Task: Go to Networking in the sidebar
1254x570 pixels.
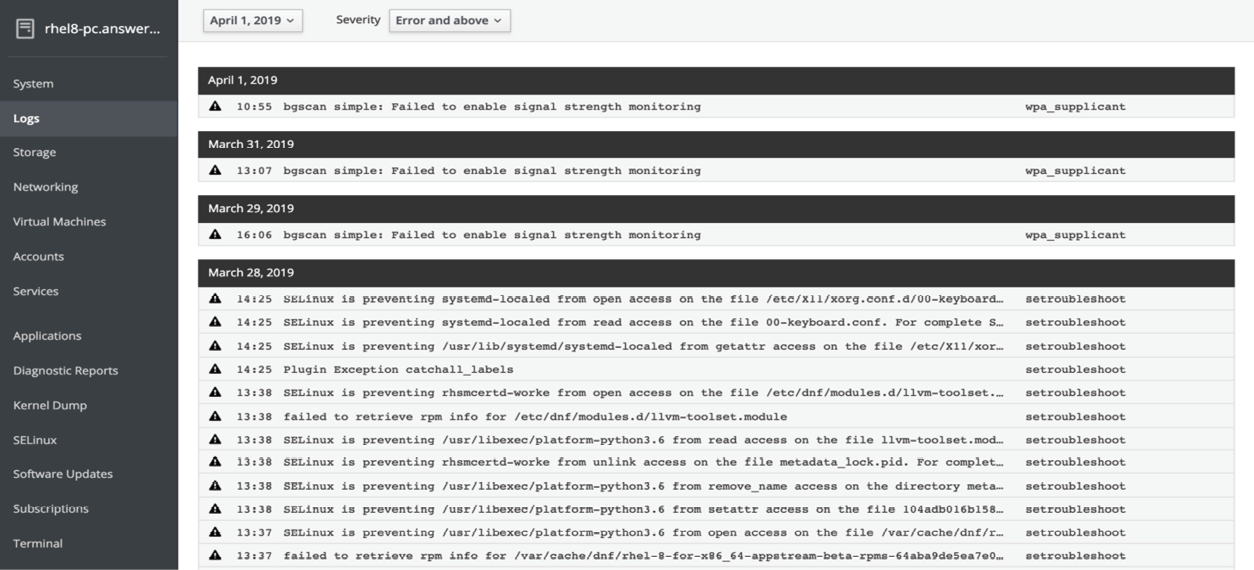Action: pos(45,187)
